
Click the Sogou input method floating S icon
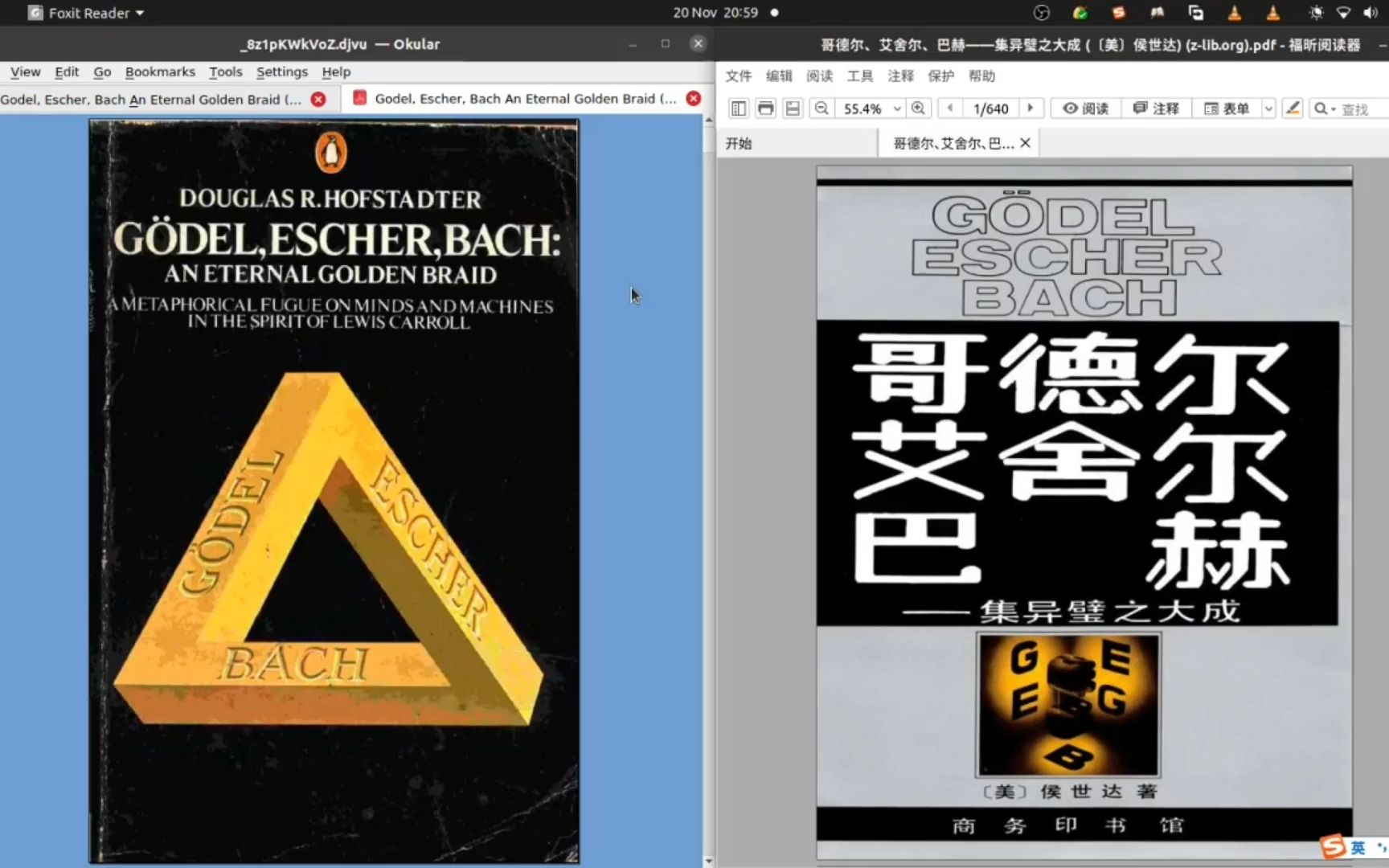[x=1334, y=846]
